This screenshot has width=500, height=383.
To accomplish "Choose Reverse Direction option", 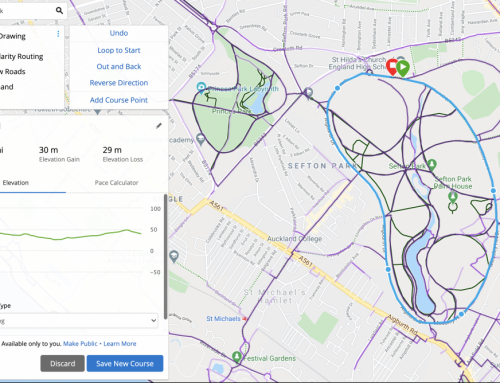I will pos(119,83).
